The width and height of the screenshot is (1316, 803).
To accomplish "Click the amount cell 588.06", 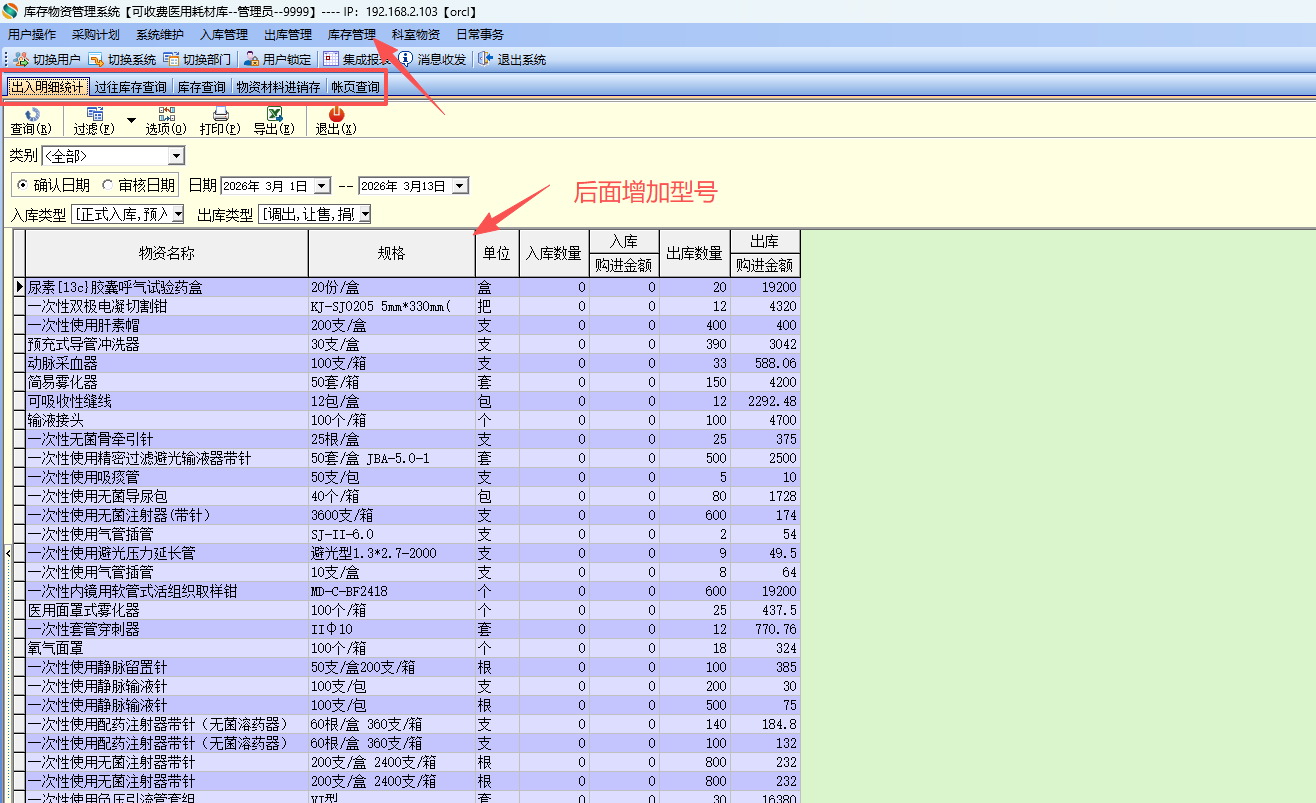I will click(x=765, y=363).
